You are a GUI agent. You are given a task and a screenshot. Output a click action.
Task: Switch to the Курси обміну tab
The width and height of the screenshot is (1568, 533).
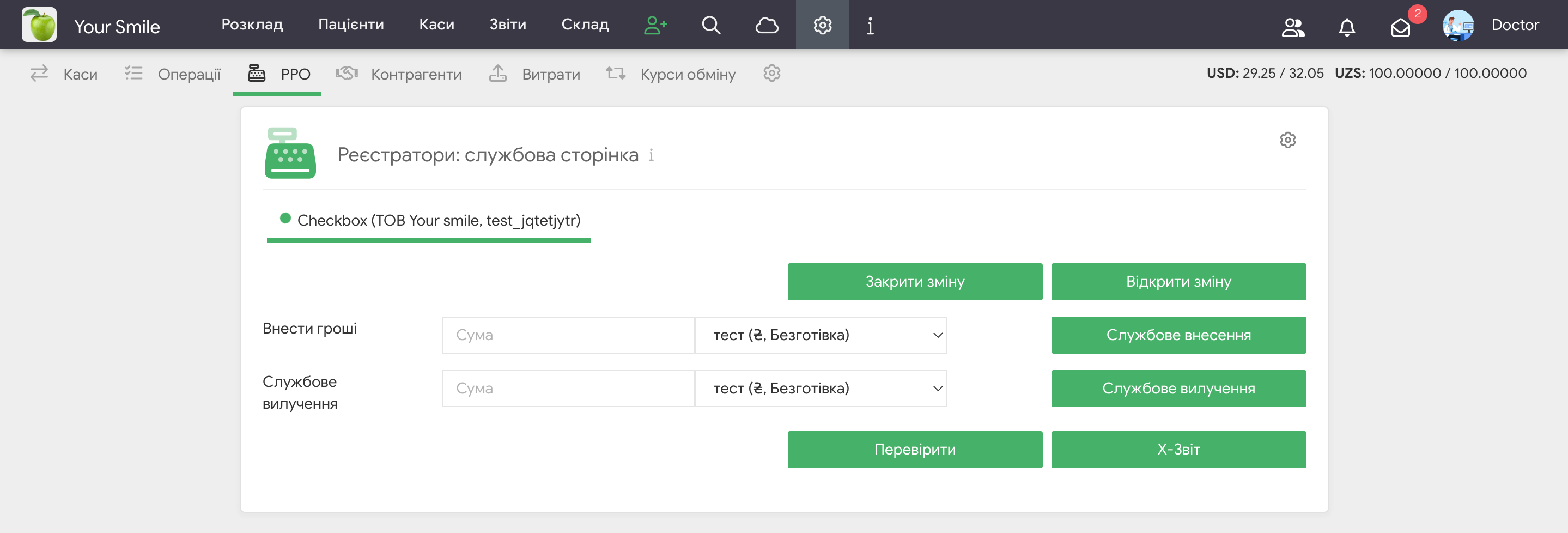tap(670, 74)
